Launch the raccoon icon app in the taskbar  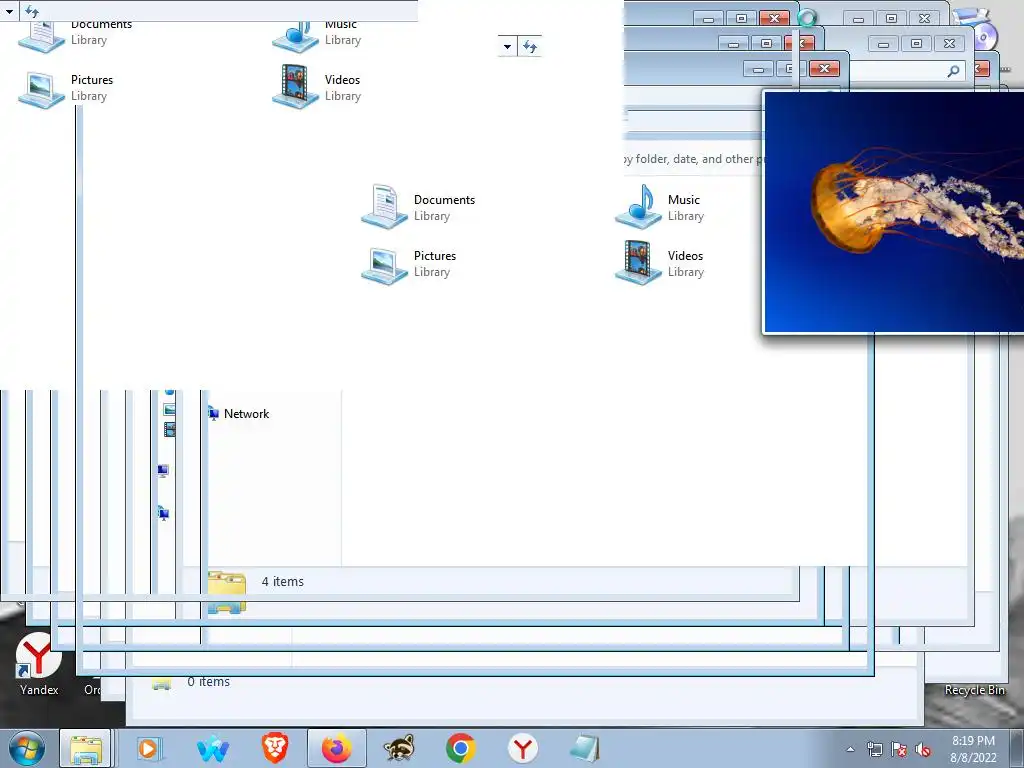click(x=398, y=748)
